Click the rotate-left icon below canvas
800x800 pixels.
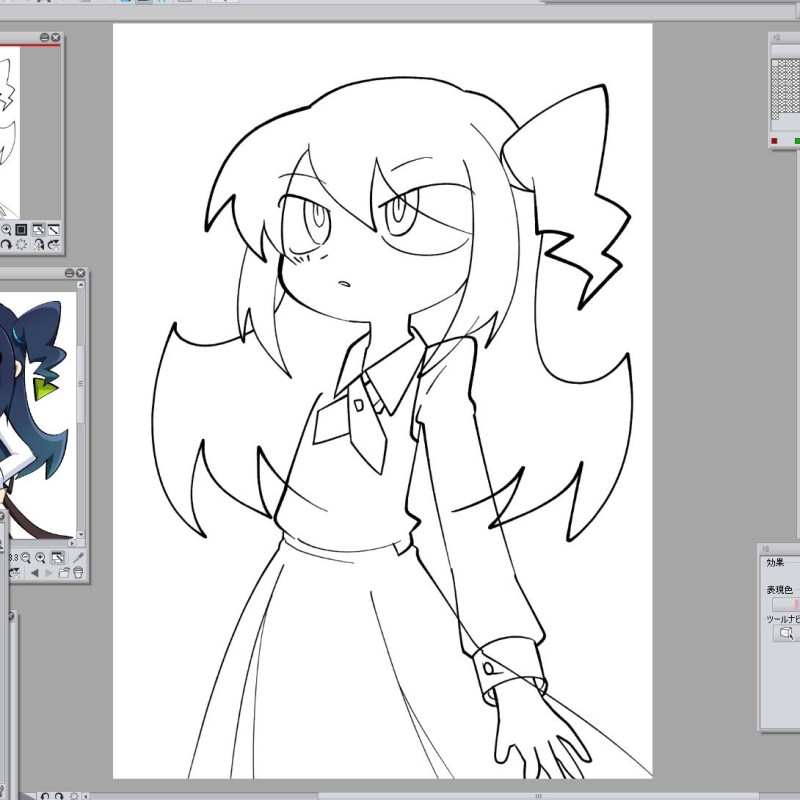coord(45,796)
